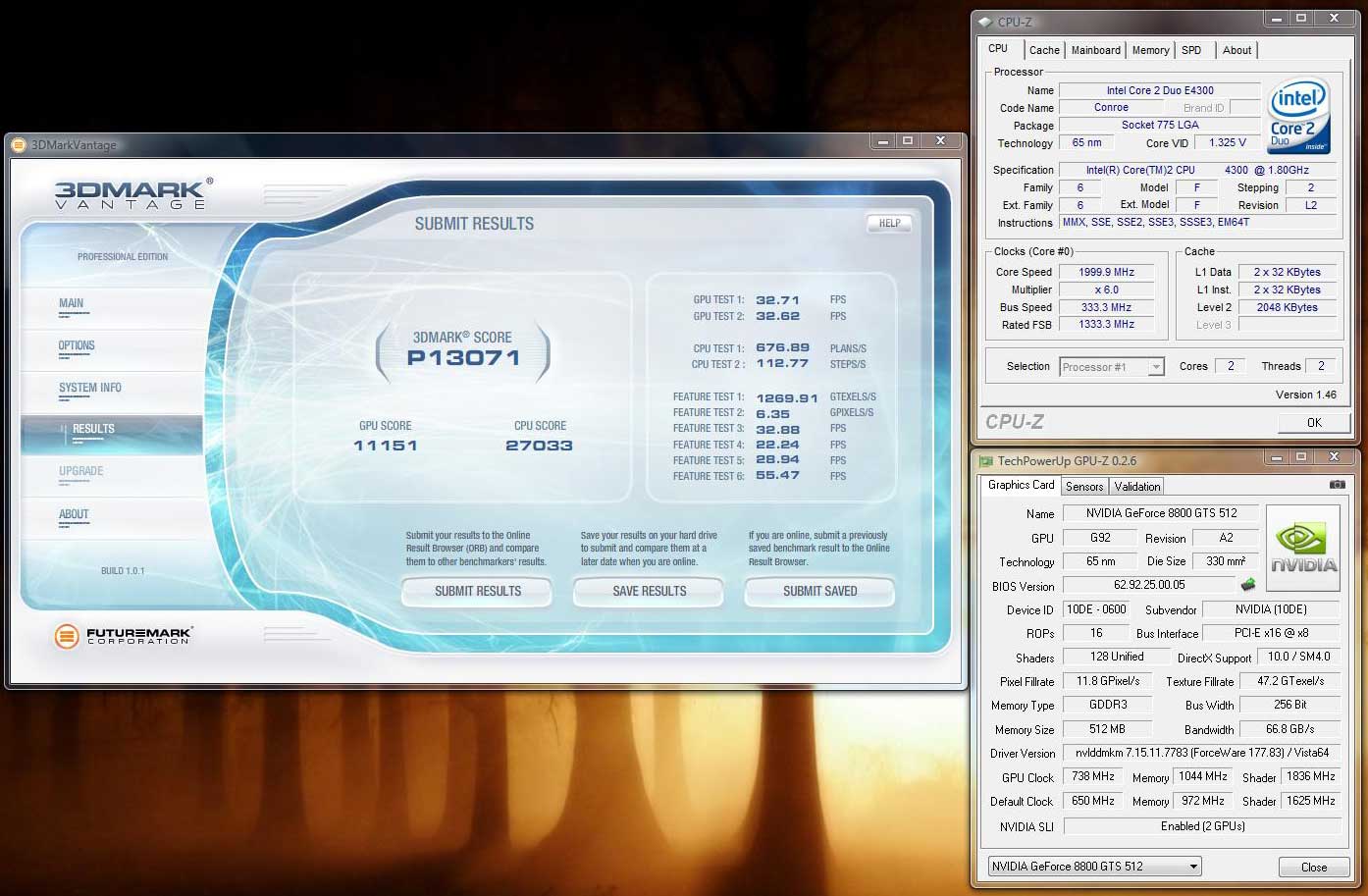The image size is (1368, 896).
Task: Click the 3DMark Vantage title bar icon
Action: 19,145
